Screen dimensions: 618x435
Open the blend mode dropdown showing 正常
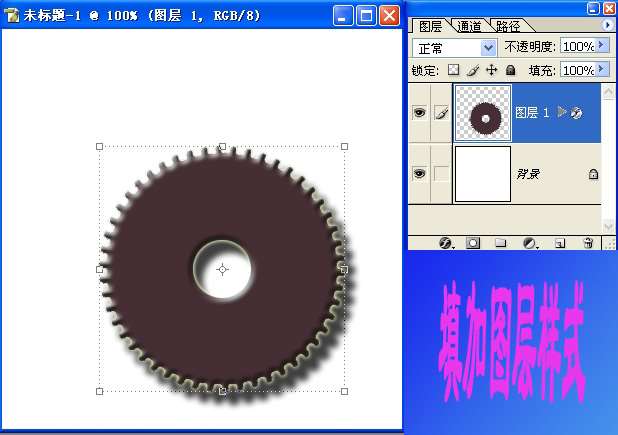(455, 48)
